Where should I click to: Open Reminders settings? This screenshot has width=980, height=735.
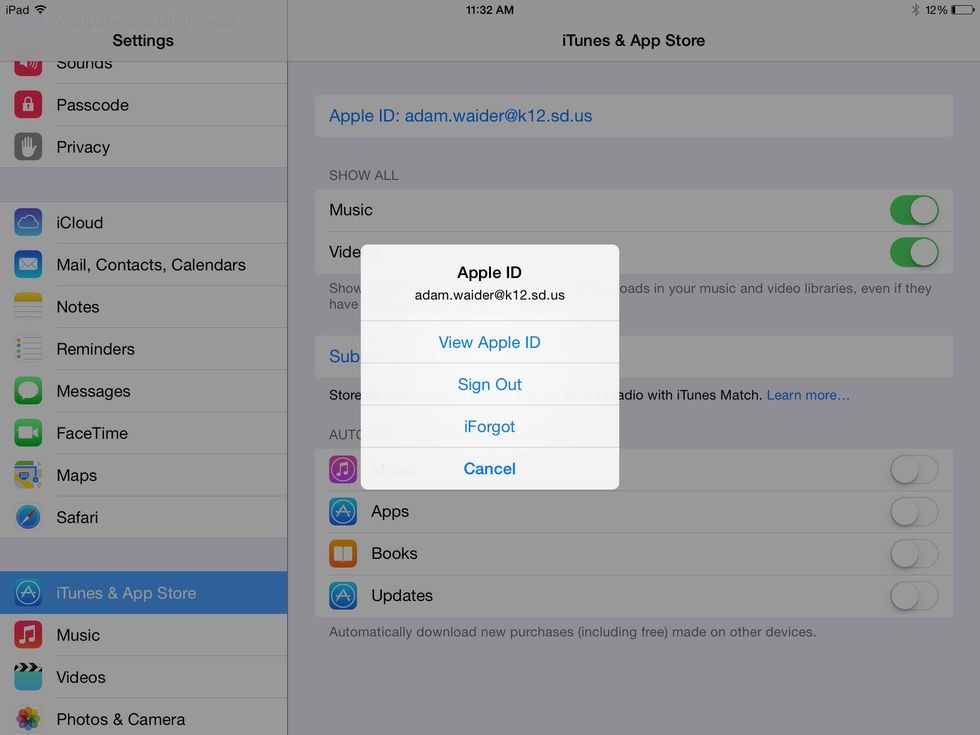144,349
